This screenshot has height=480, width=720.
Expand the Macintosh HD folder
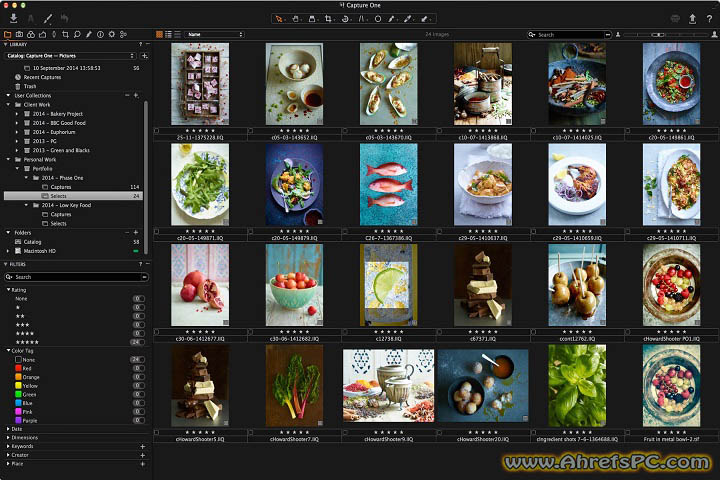8,251
